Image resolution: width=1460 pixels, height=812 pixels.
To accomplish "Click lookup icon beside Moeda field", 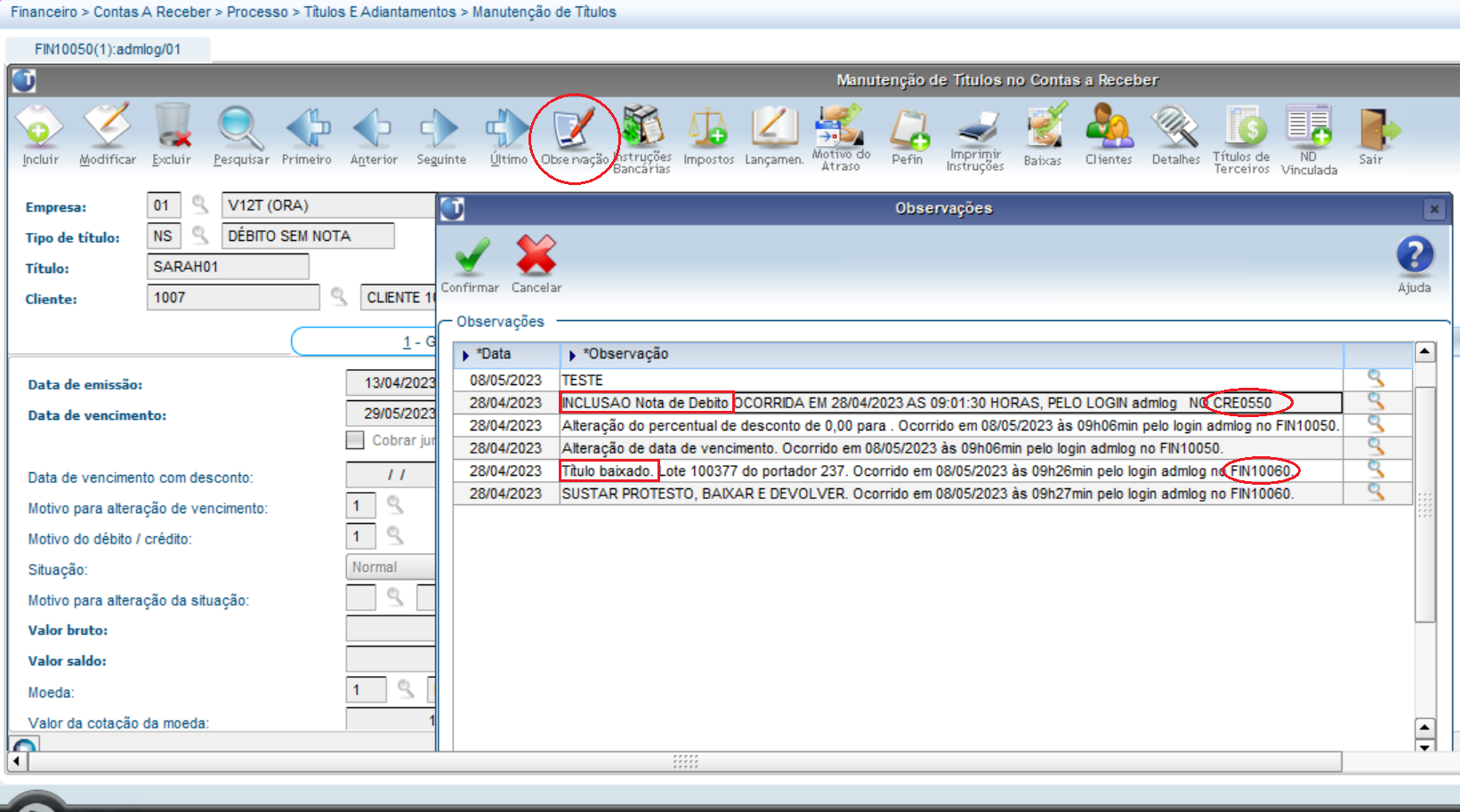I will point(406,689).
